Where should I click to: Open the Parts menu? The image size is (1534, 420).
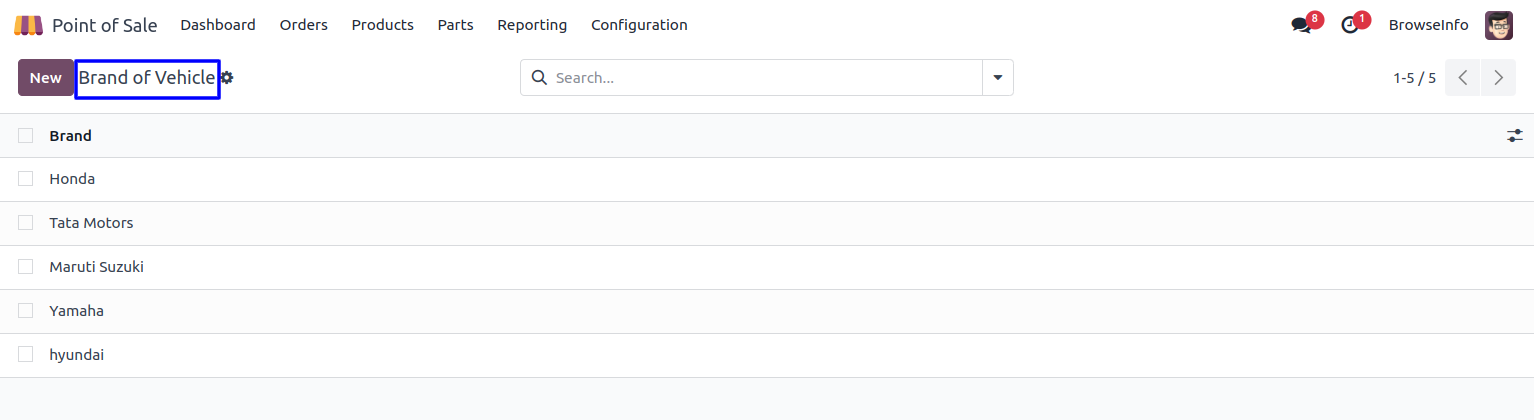coord(455,25)
